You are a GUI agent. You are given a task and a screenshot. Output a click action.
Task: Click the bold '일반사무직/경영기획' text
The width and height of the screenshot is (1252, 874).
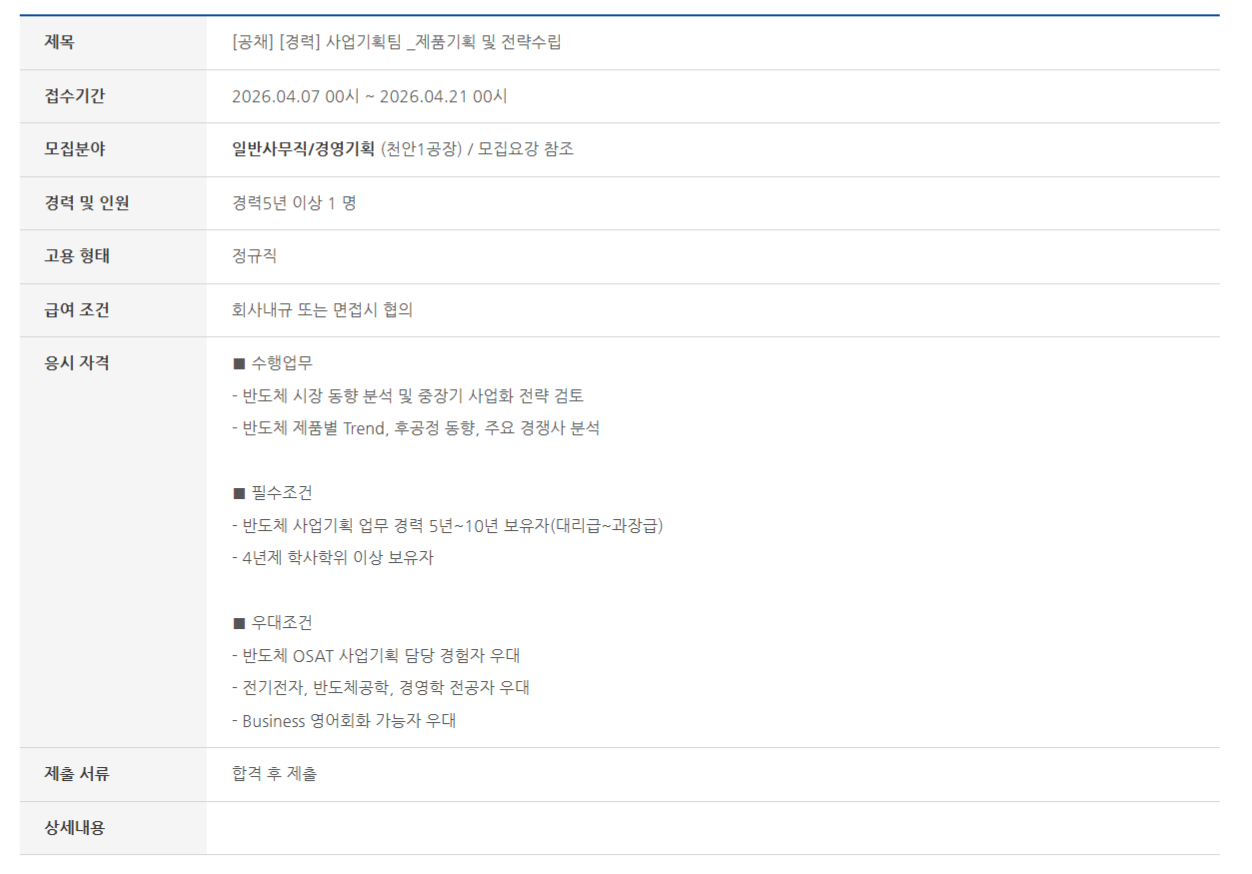tap(303, 149)
